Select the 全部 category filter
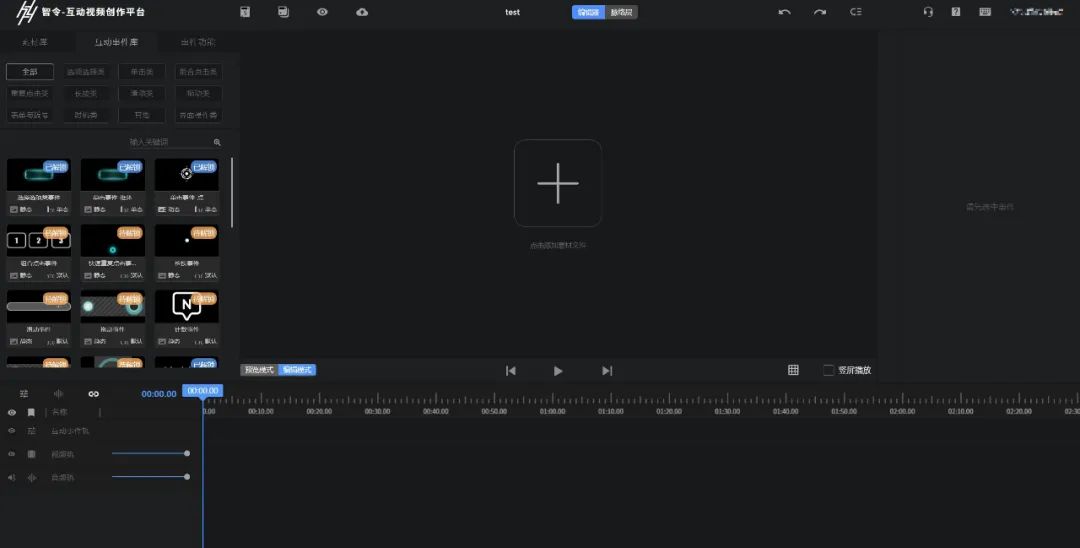Viewport: 1080px width, 548px height. [30, 72]
